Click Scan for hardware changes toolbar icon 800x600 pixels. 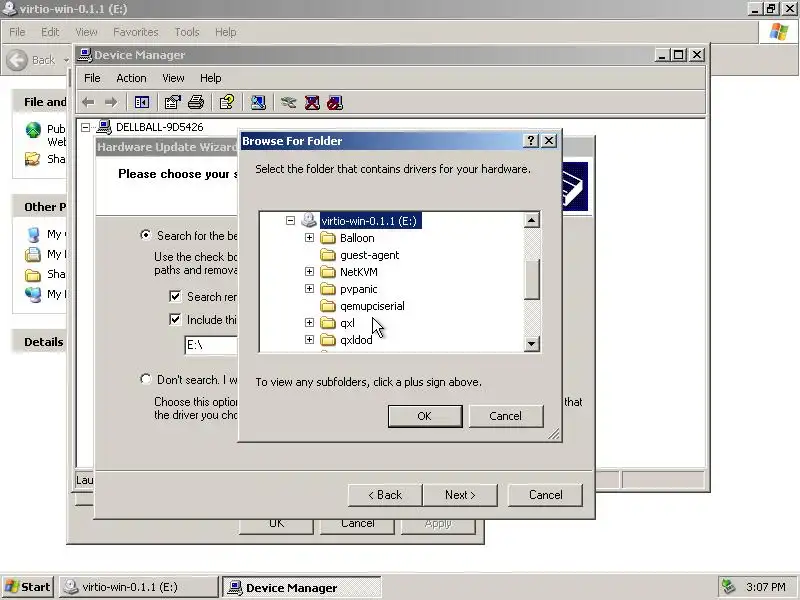point(258,103)
